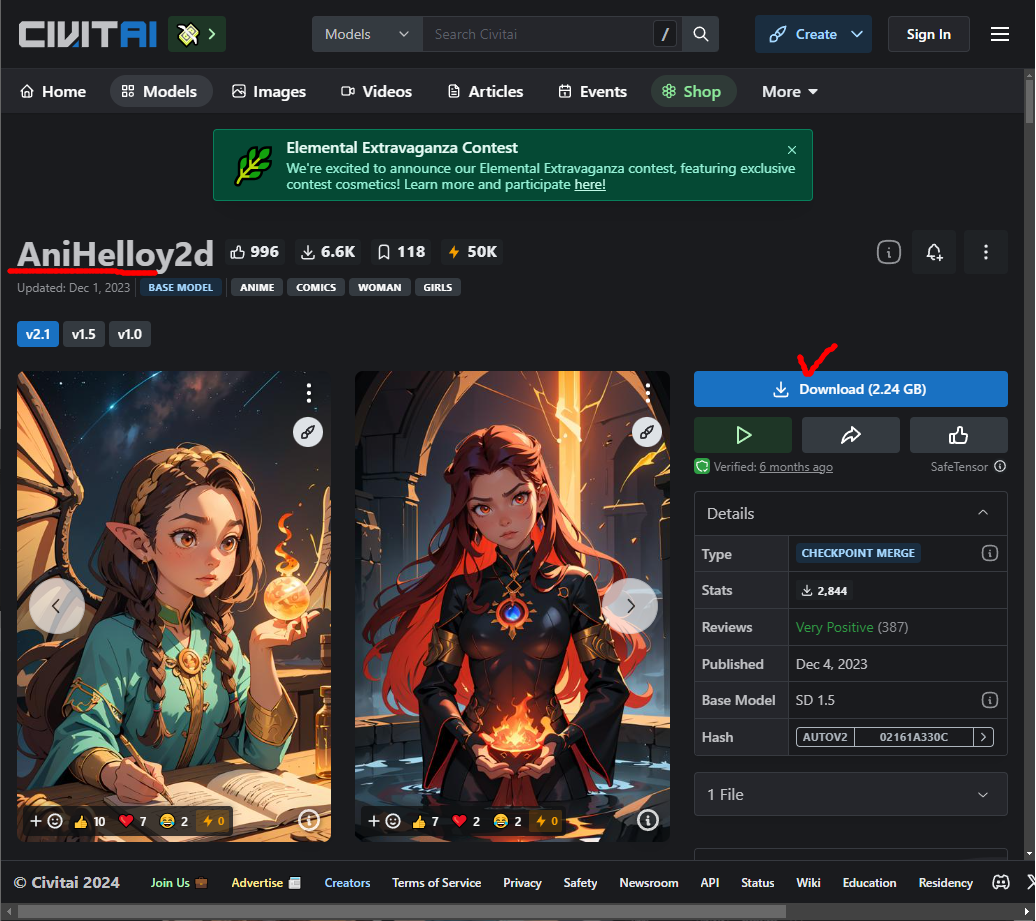Open the hamburger menu
The height and width of the screenshot is (921, 1036).
[x=1000, y=34]
